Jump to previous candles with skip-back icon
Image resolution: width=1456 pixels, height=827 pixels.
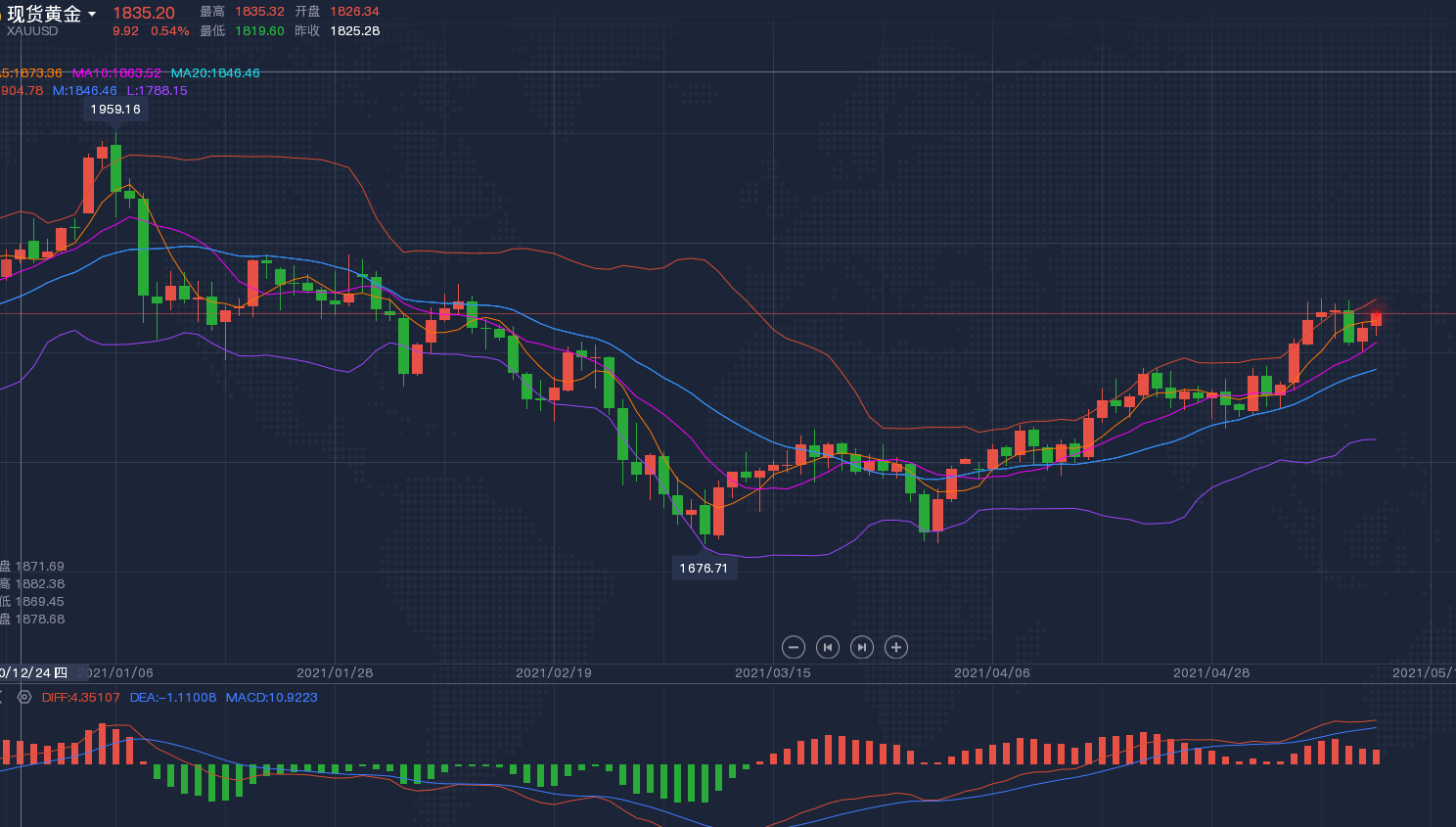pos(828,647)
